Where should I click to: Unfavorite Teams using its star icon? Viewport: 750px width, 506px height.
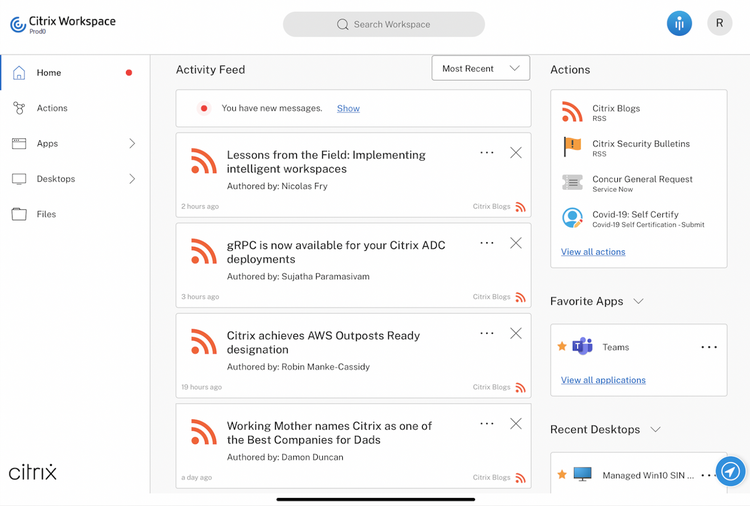pos(562,346)
